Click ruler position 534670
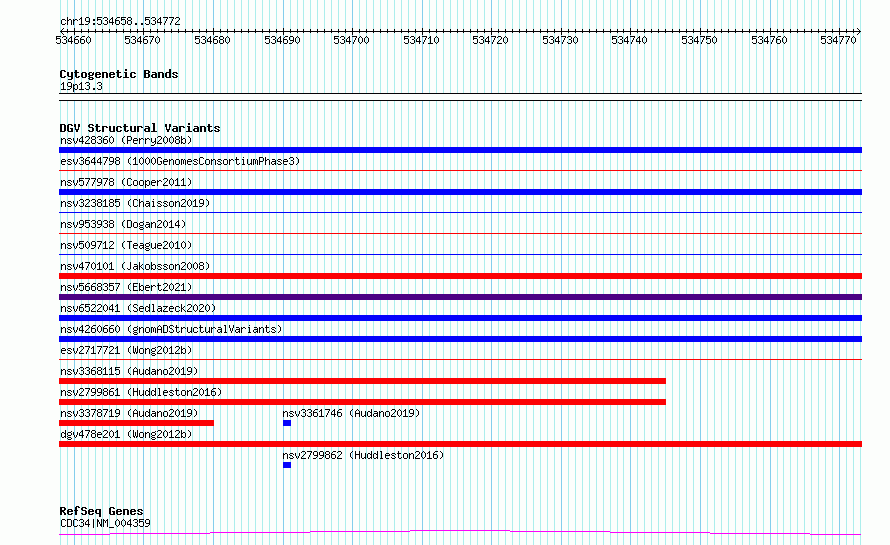This screenshot has height=545, width=890. (x=142, y=40)
